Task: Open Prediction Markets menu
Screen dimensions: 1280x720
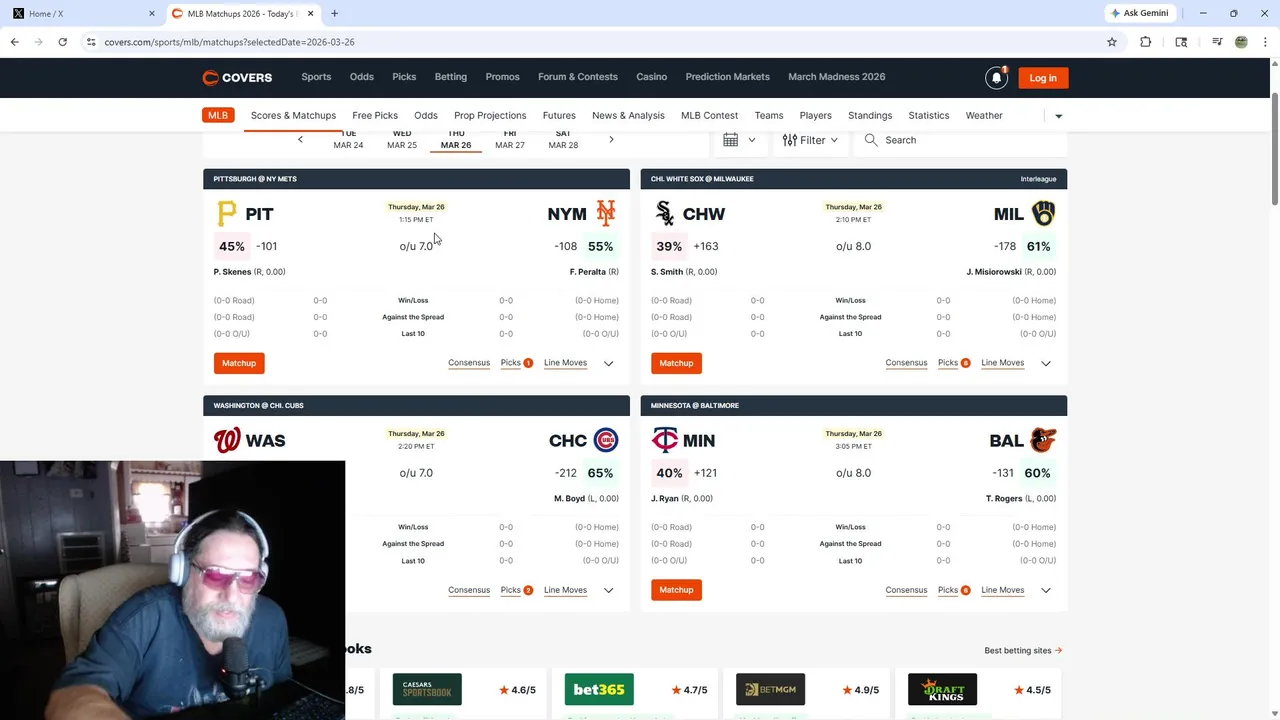Action: pyautogui.click(x=727, y=77)
